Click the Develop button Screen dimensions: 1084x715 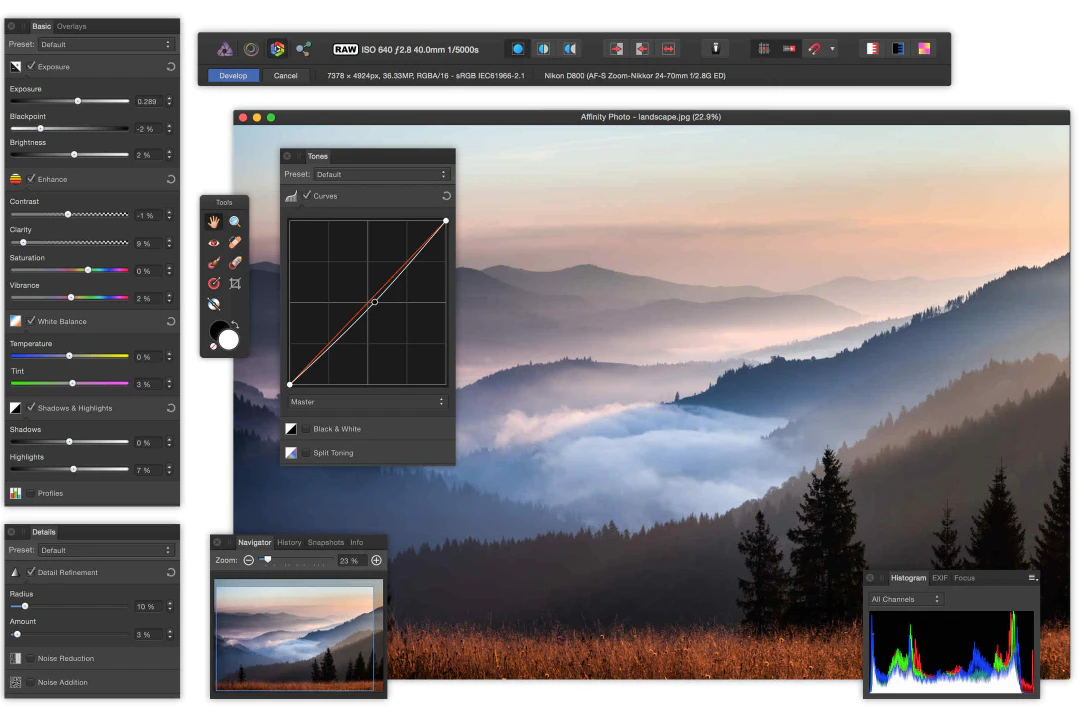click(233, 75)
